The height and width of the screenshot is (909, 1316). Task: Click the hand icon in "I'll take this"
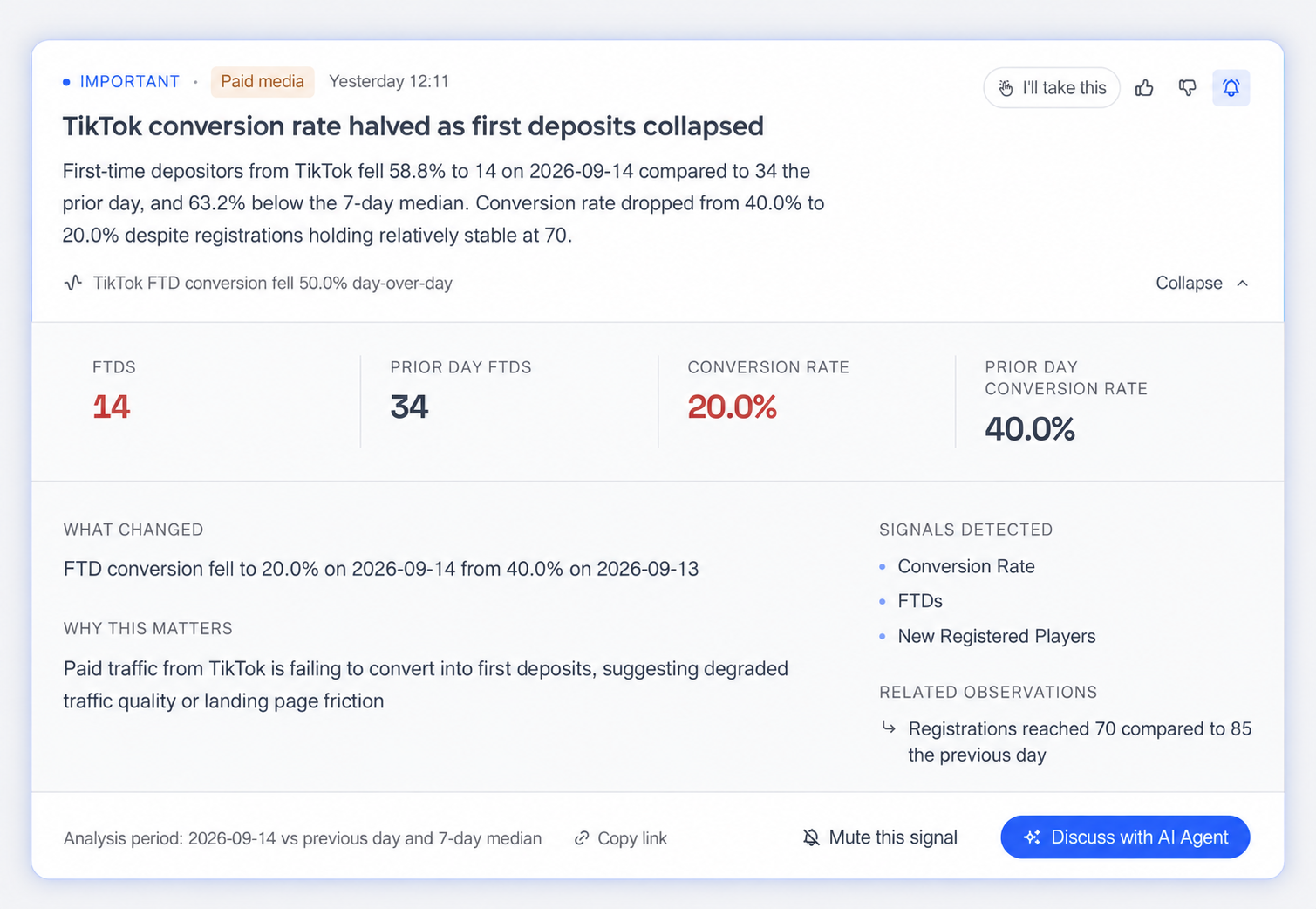click(1006, 88)
